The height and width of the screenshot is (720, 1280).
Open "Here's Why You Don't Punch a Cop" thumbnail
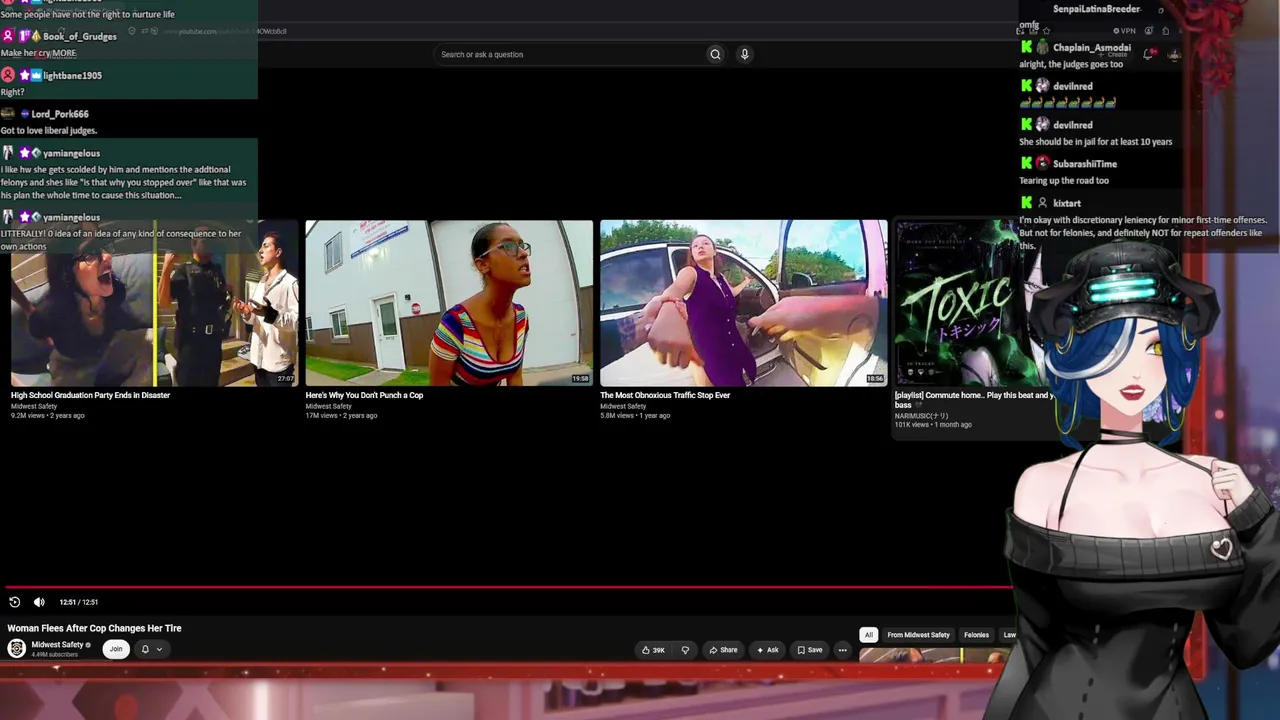449,303
